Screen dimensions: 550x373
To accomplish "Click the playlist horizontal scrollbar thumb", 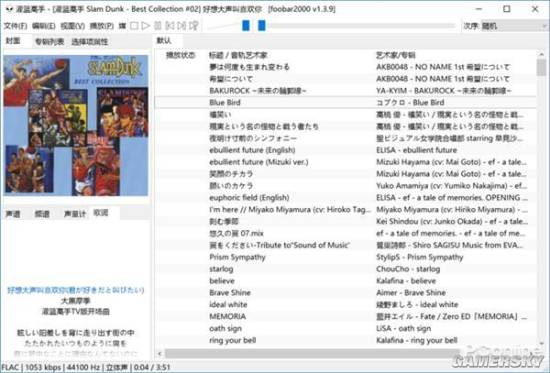I will [312, 353].
